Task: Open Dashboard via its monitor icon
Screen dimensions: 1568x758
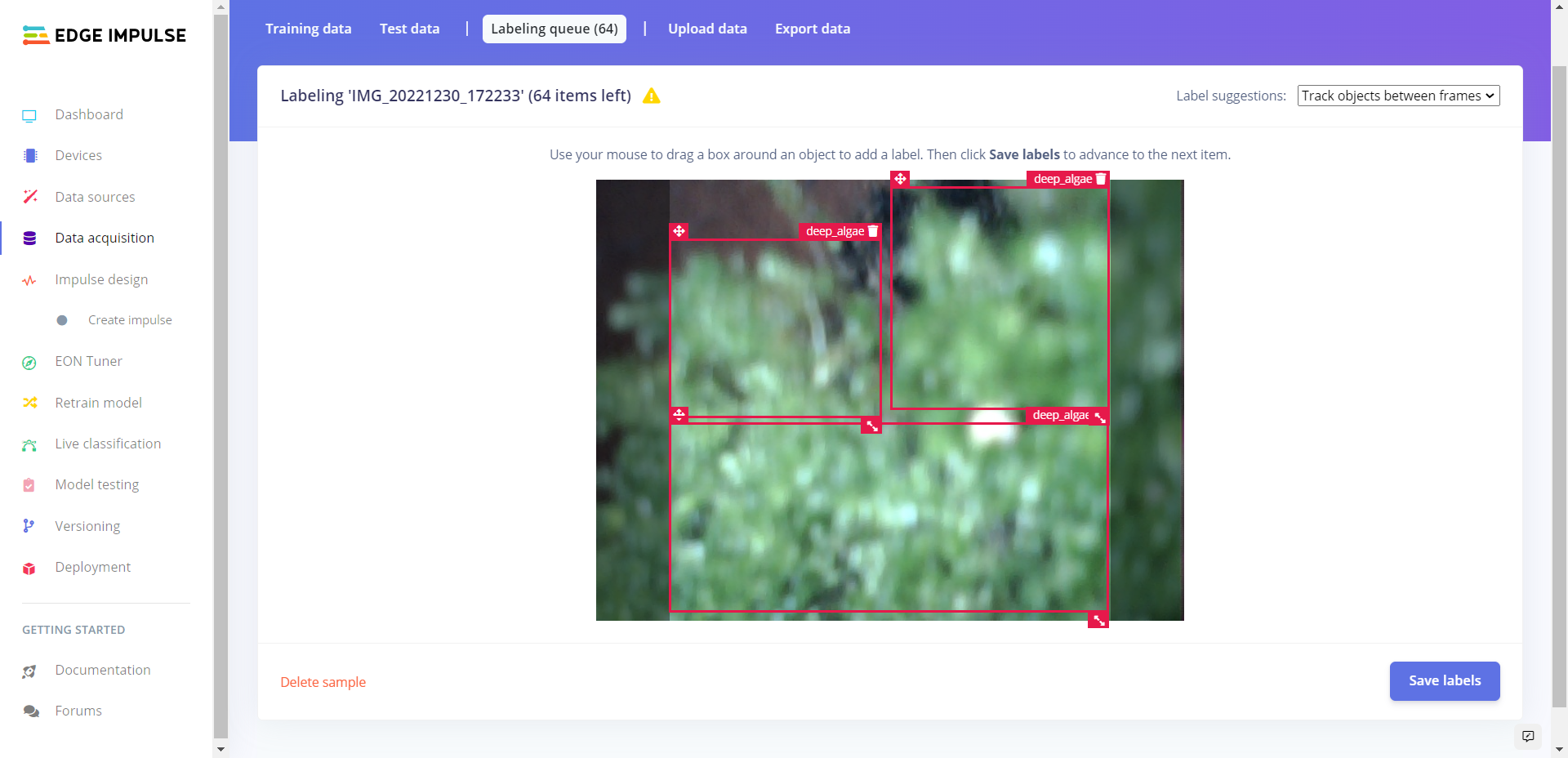Action: click(29, 115)
